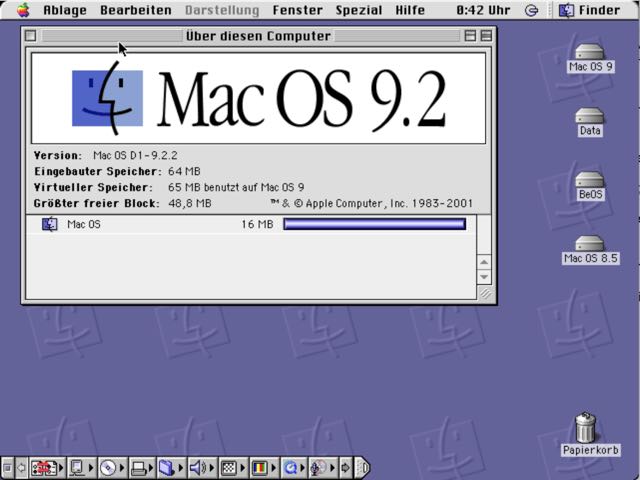Click the Control Strip close box
Image resolution: width=640 pixels, height=480 pixels.
tap(7, 468)
